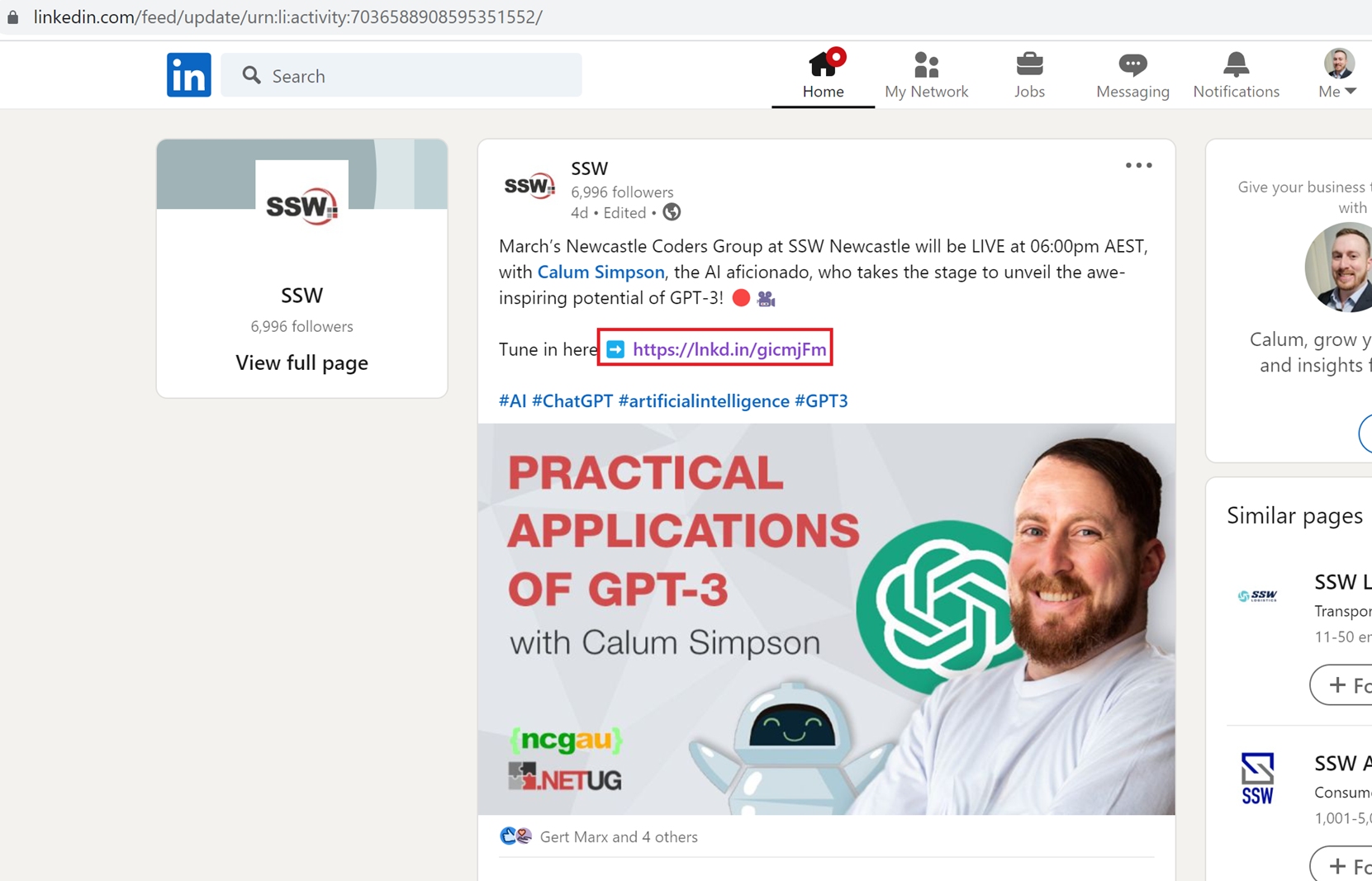The width and height of the screenshot is (1372, 881).
Task: Click the browser address bar URL
Action: click(x=287, y=17)
